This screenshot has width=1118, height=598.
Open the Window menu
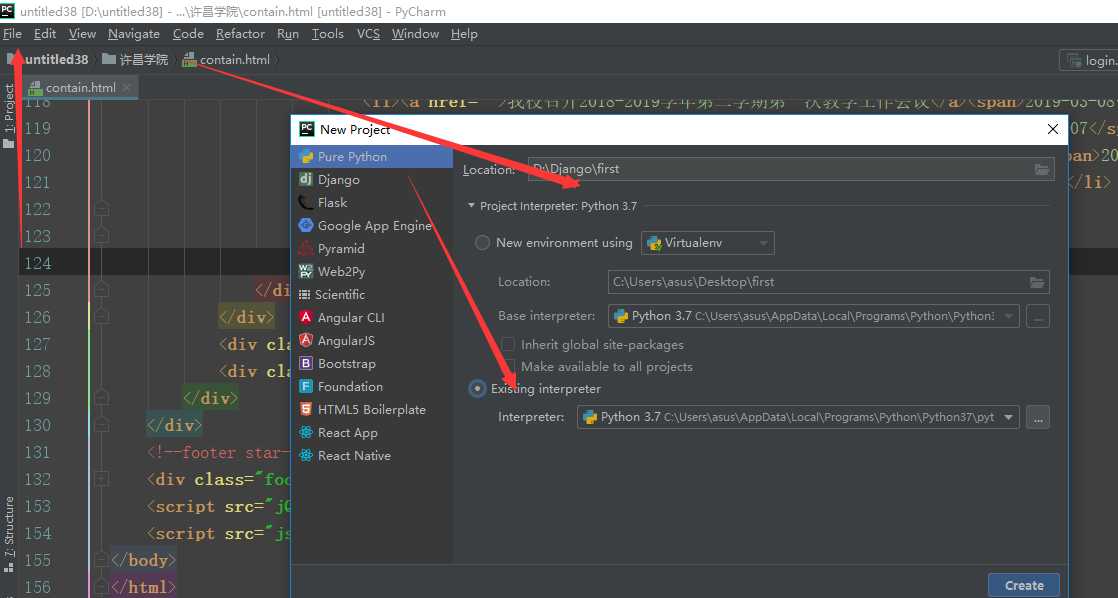click(416, 33)
